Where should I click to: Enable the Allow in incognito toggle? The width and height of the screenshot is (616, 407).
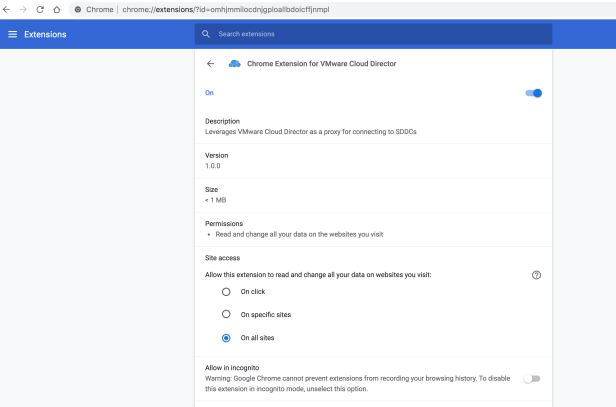click(x=531, y=378)
